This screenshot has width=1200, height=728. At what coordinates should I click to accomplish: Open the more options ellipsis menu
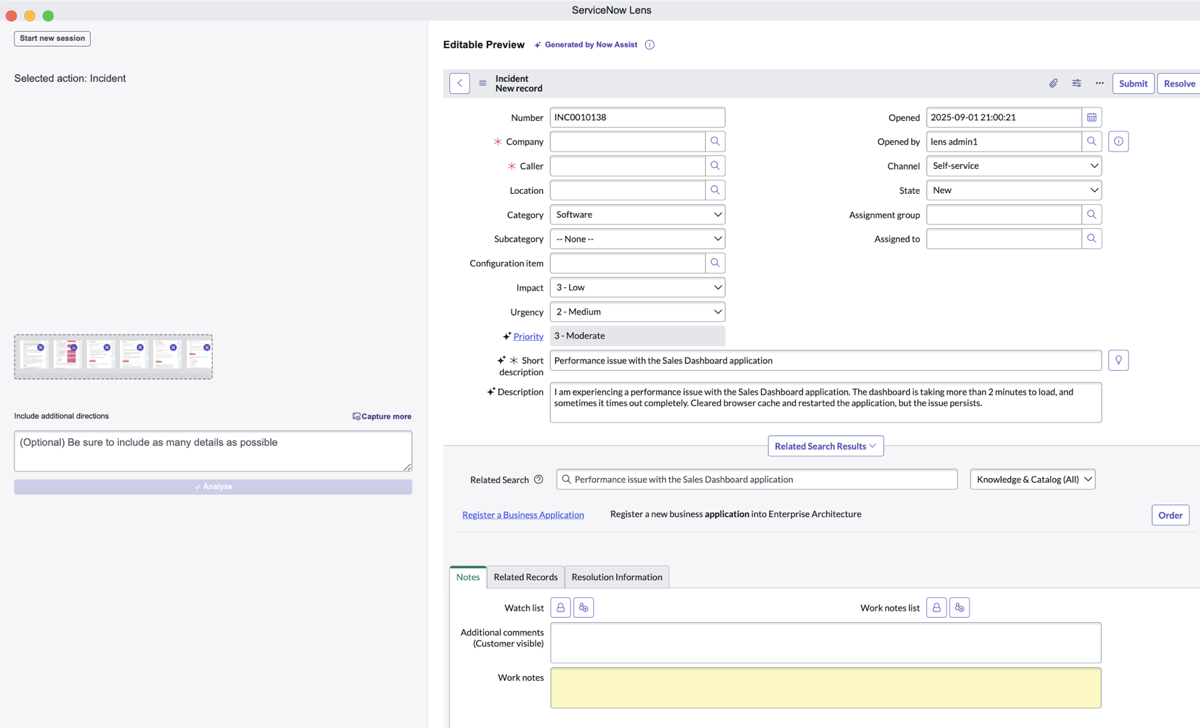1099,83
